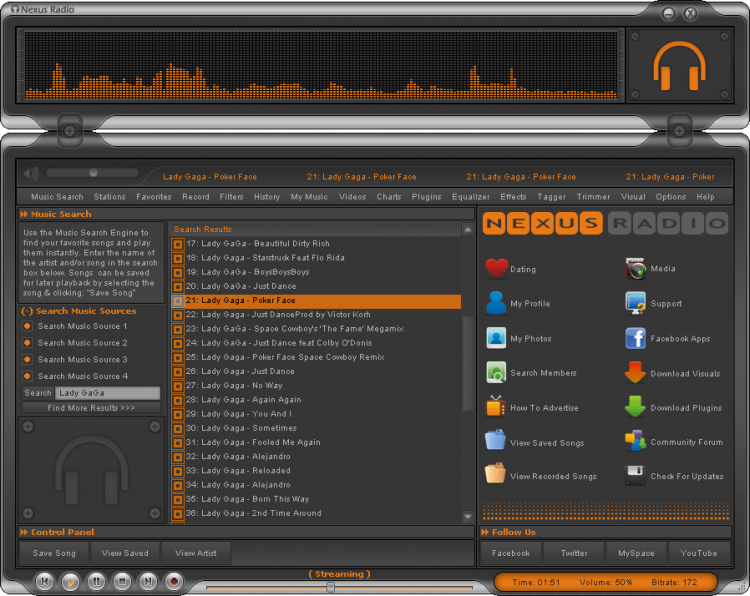This screenshot has width=750, height=596.
Task: Click search results scroll up arrow
Action: click(x=468, y=230)
